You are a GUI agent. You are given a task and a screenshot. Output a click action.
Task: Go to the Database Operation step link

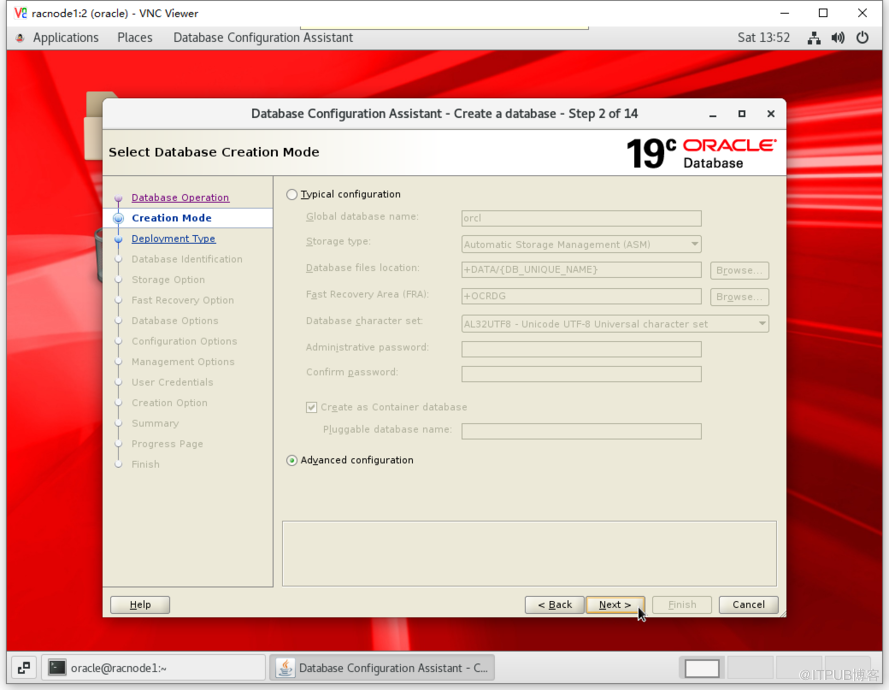pyautogui.click(x=180, y=198)
